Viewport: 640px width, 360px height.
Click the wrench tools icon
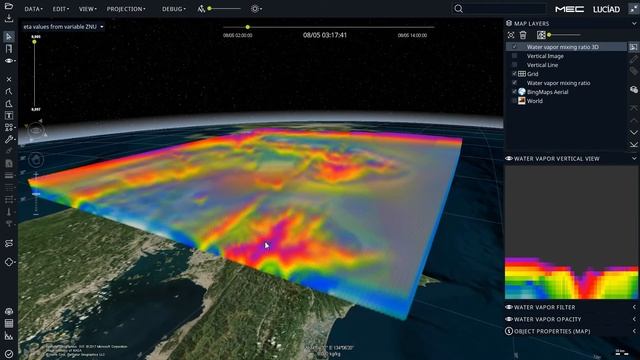click(x=9, y=140)
